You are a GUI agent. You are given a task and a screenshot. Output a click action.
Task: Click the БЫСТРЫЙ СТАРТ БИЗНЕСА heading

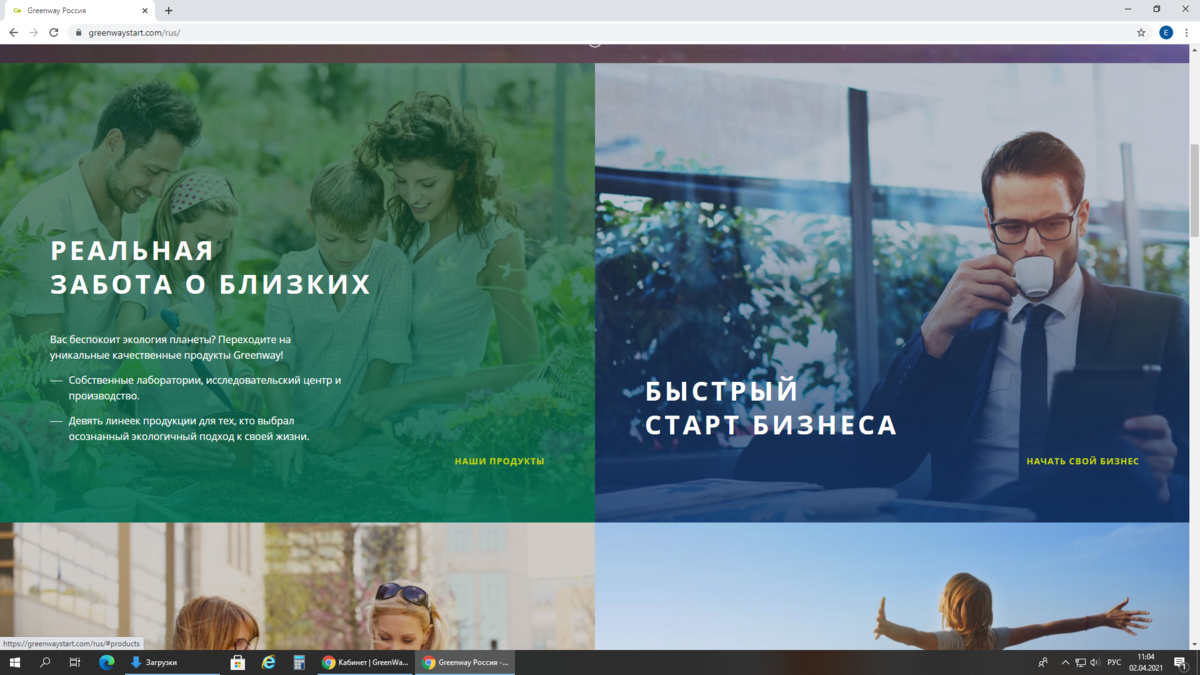click(771, 408)
